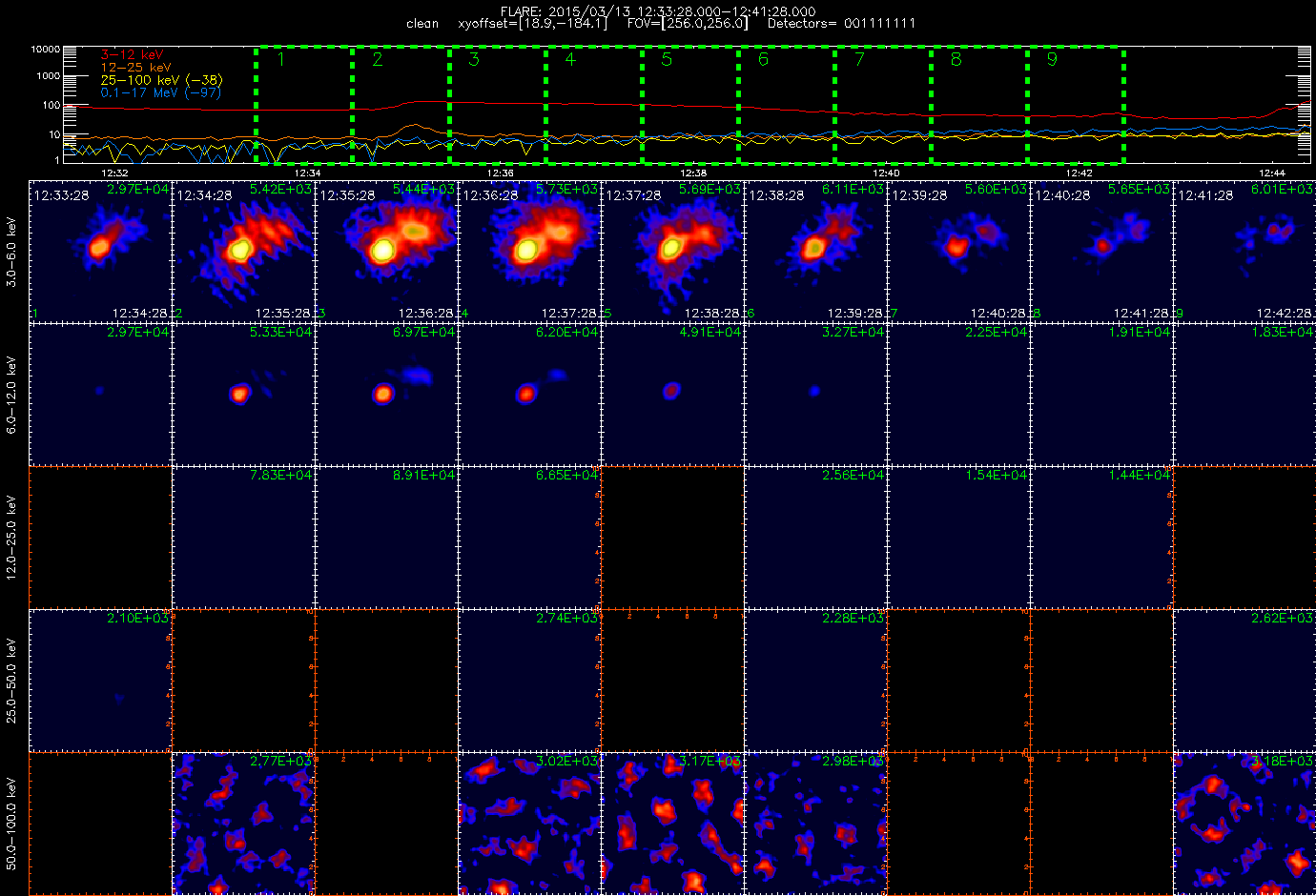The width and height of the screenshot is (1316, 896).
Task: Open the 25.0-50.0 keV image labeled 2.74E+03
Action: (x=530, y=680)
